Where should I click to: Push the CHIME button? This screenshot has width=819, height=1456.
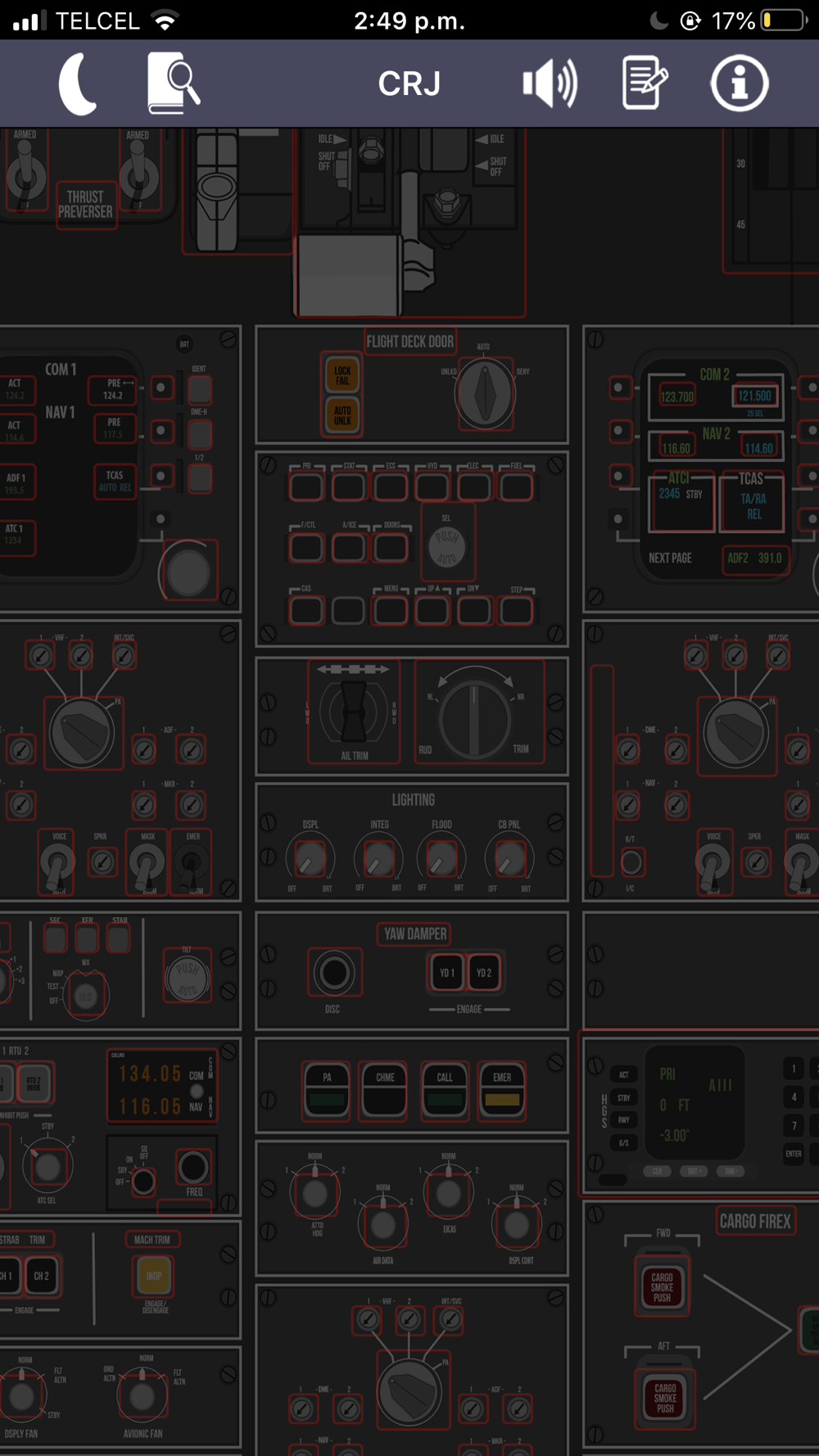coord(385,1090)
